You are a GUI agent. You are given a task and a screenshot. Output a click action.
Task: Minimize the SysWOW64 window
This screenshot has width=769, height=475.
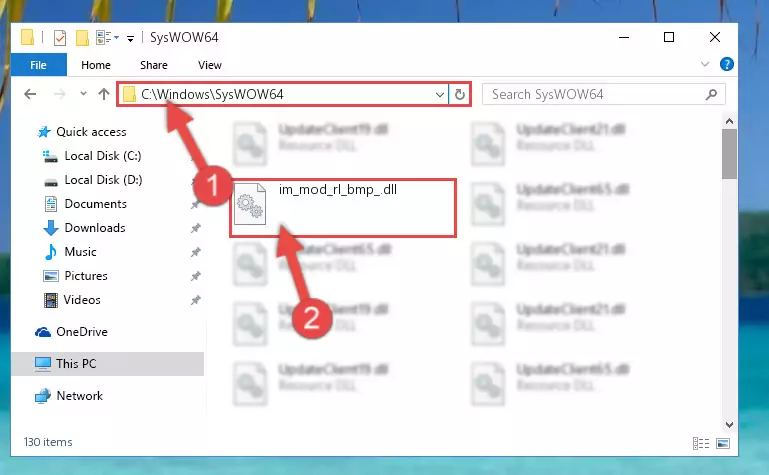(624, 37)
